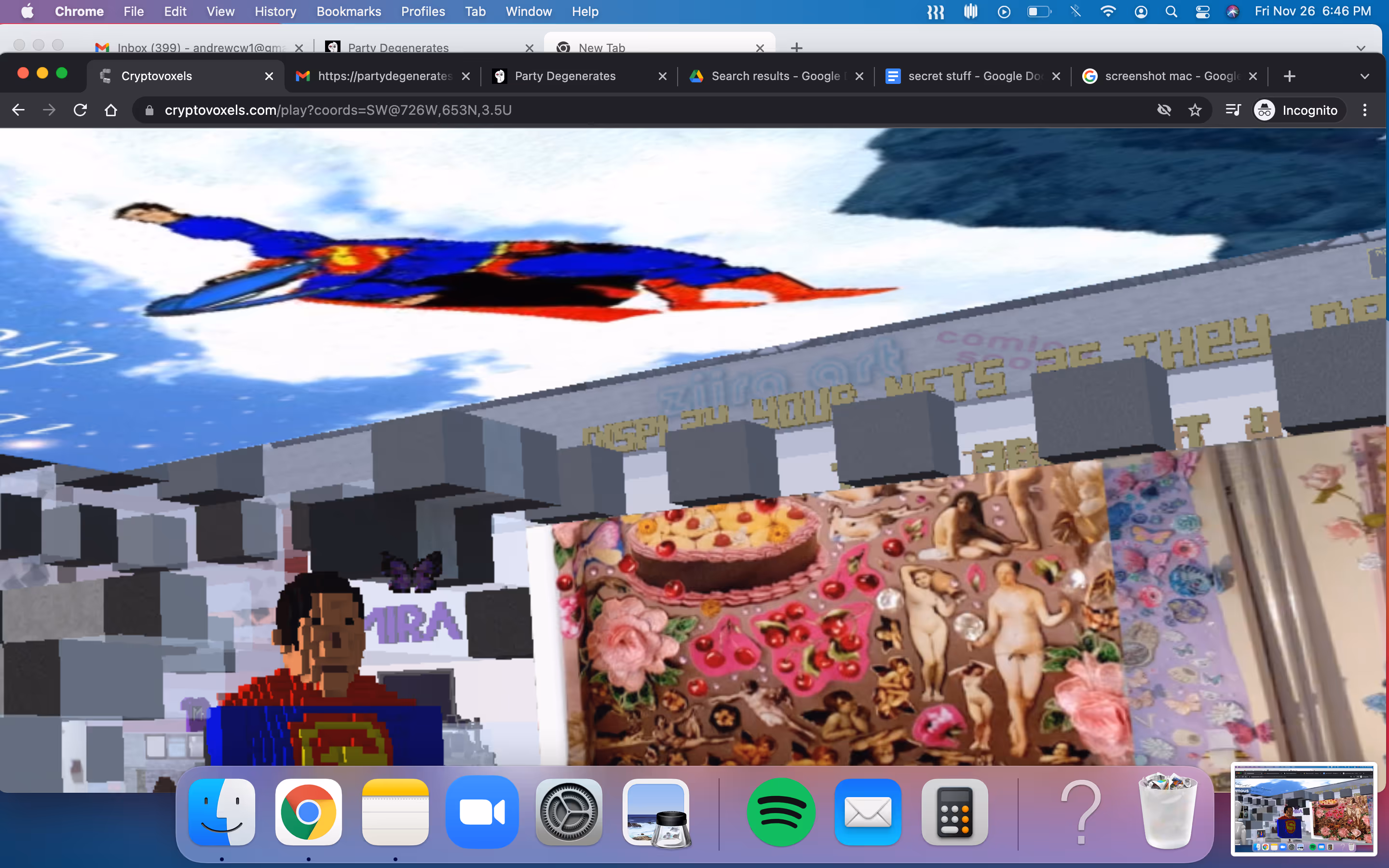Image resolution: width=1389 pixels, height=868 pixels.
Task: Open the media control icon in toolbar
Action: (x=1233, y=110)
